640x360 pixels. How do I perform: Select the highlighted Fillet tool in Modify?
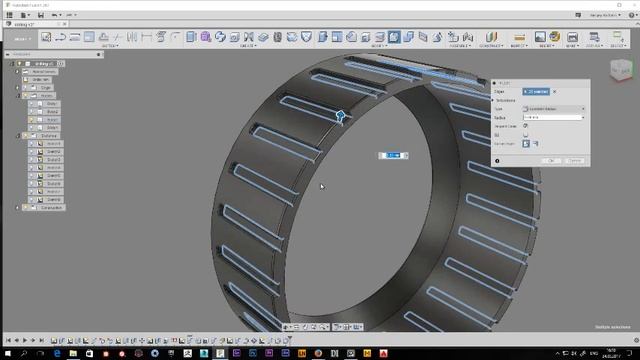pos(394,37)
